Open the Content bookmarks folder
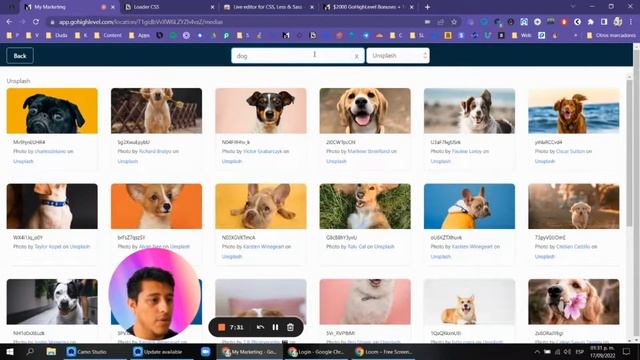 (x=108, y=36)
